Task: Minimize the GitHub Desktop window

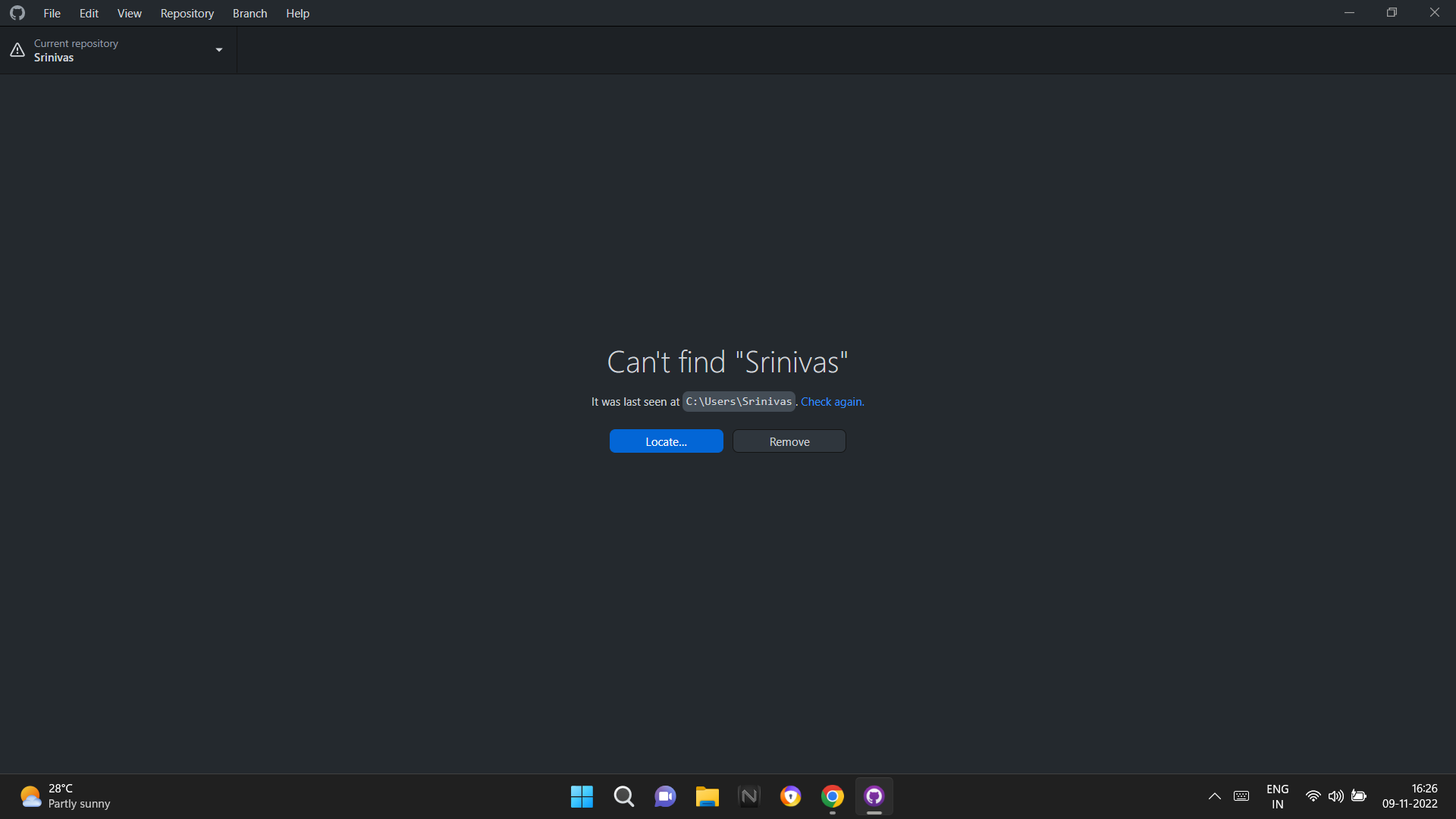Action: pyautogui.click(x=1349, y=13)
